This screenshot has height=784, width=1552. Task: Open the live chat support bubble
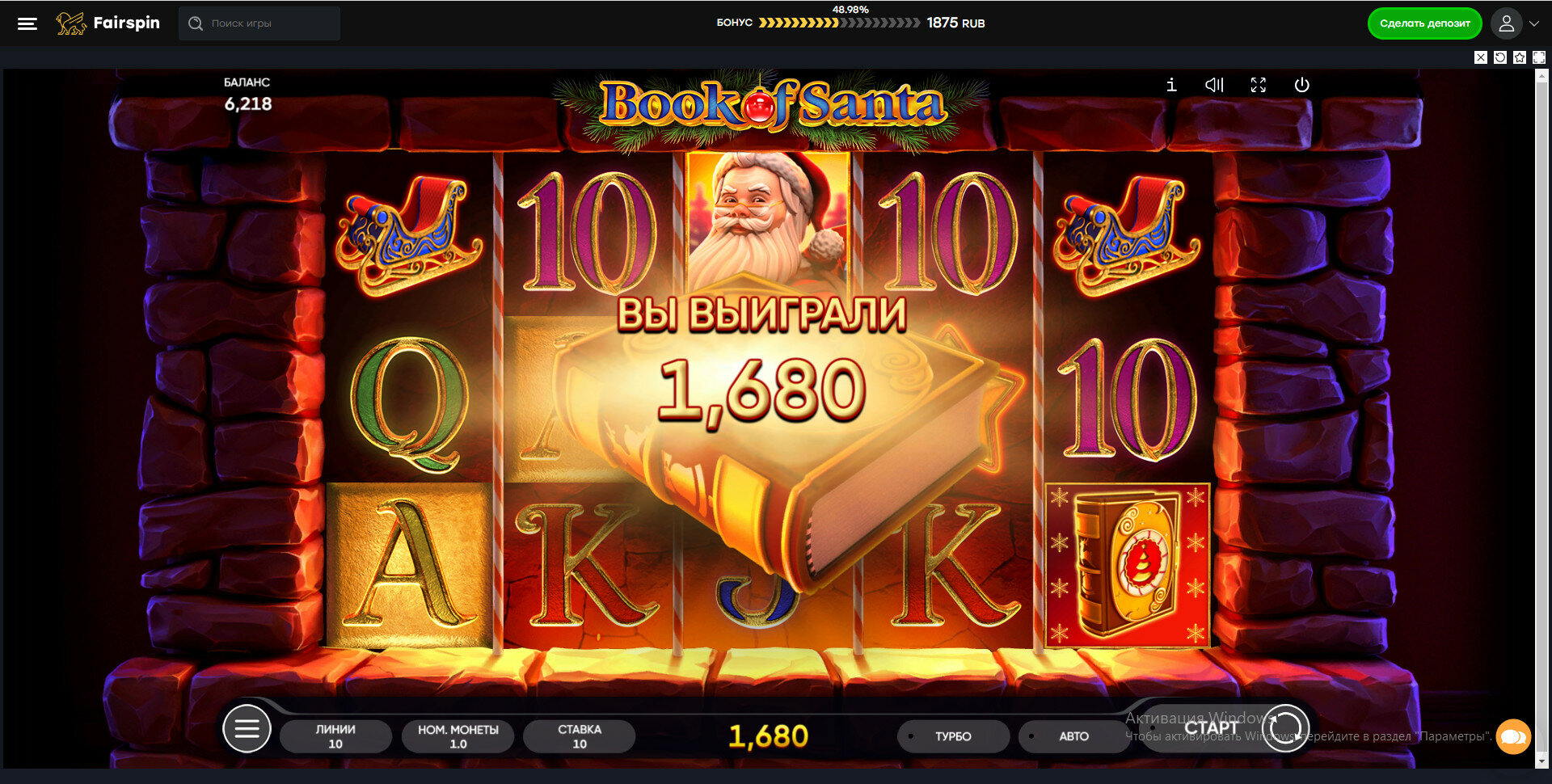1513,736
